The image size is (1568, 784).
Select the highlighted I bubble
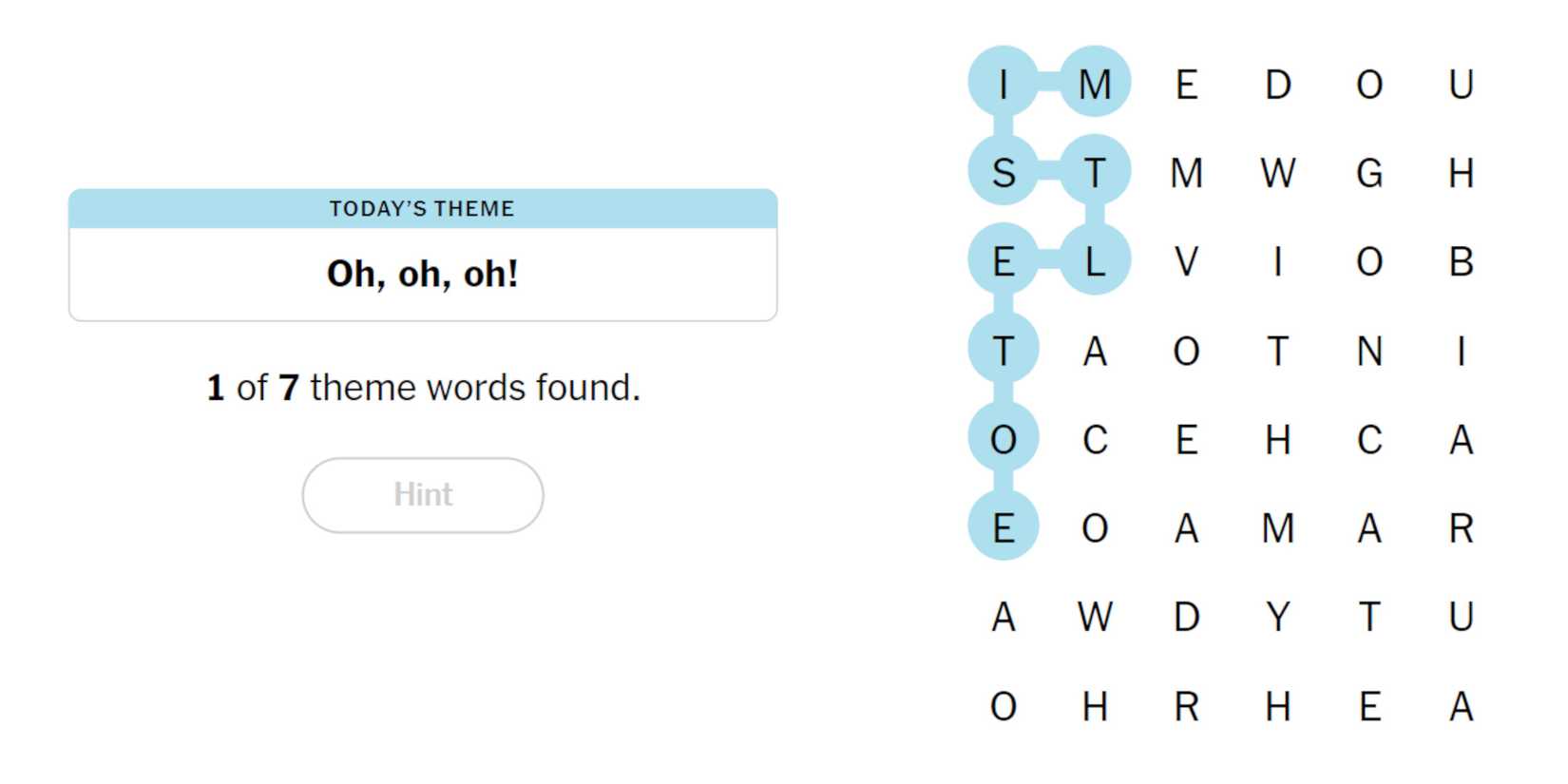1004,85
